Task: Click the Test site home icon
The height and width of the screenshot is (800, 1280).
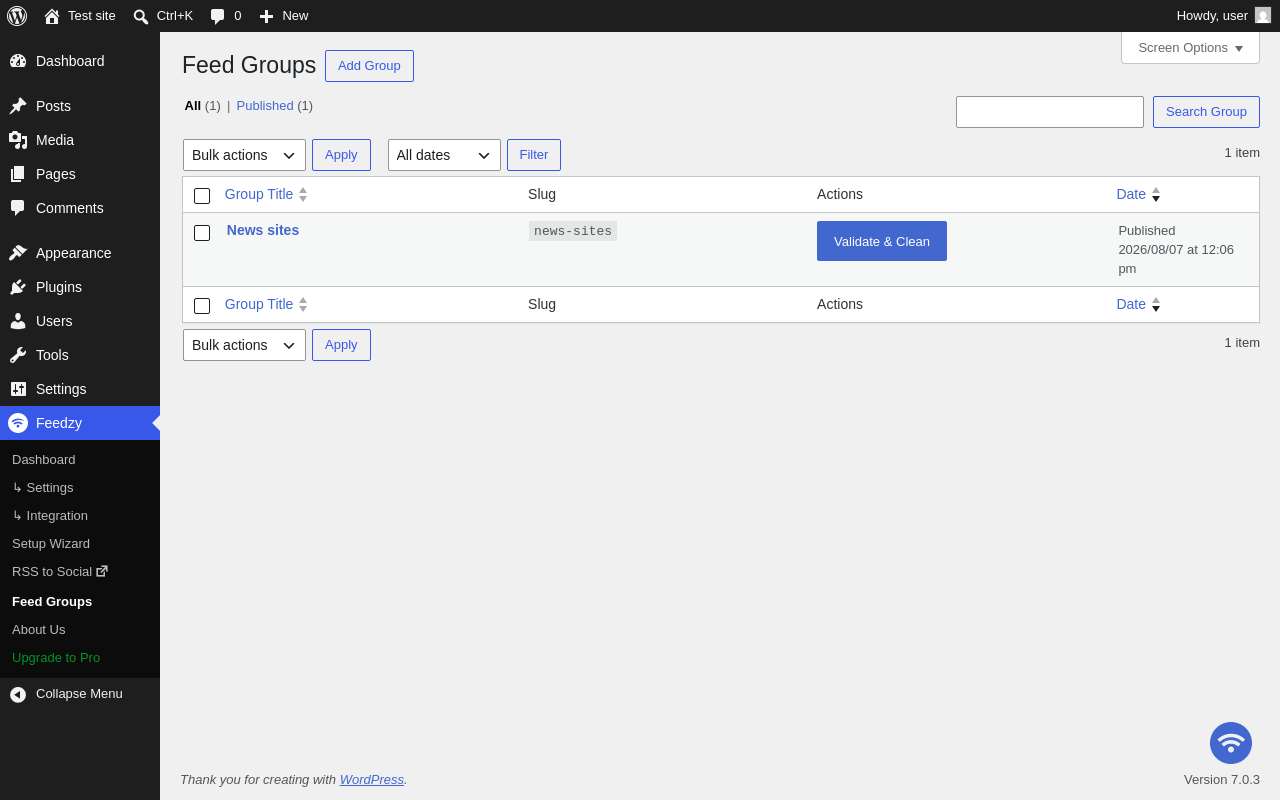Action: tap(52, 16)
